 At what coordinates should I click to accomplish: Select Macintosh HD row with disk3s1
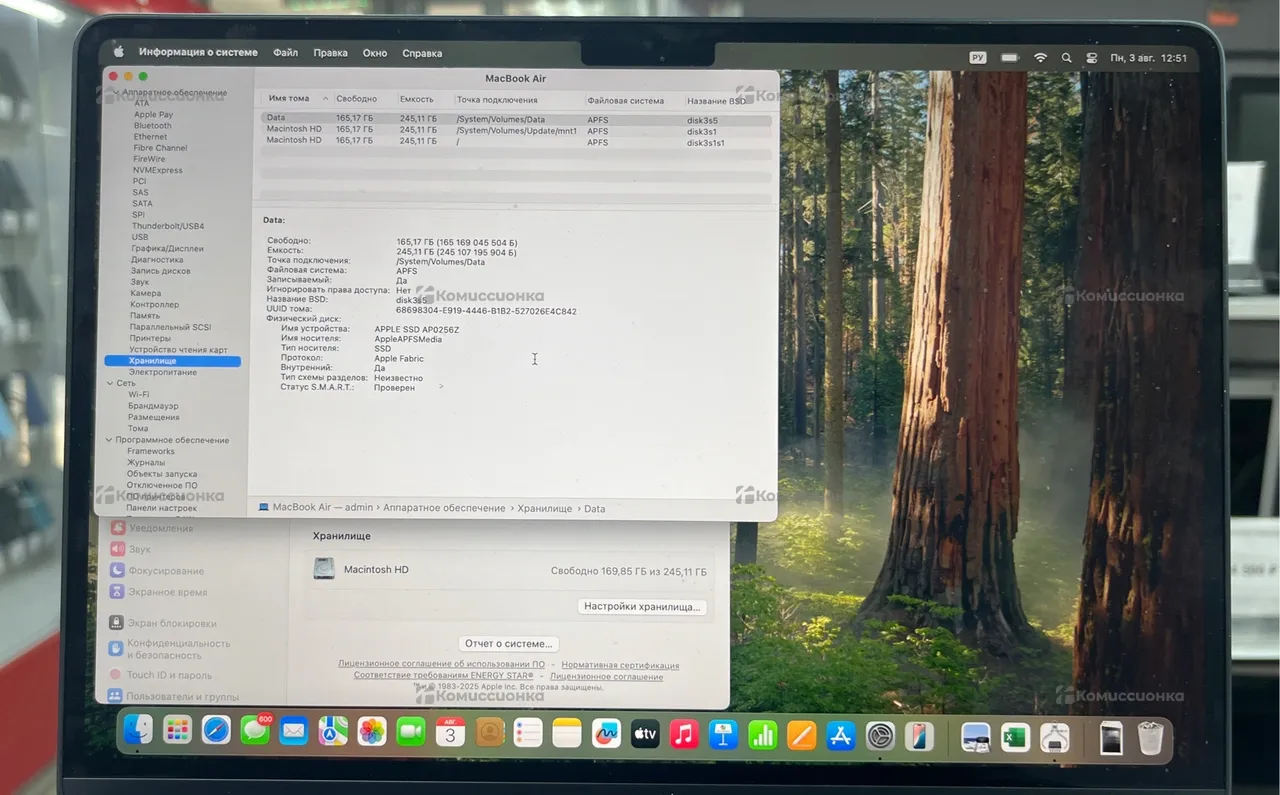click(x=515, y=130)
